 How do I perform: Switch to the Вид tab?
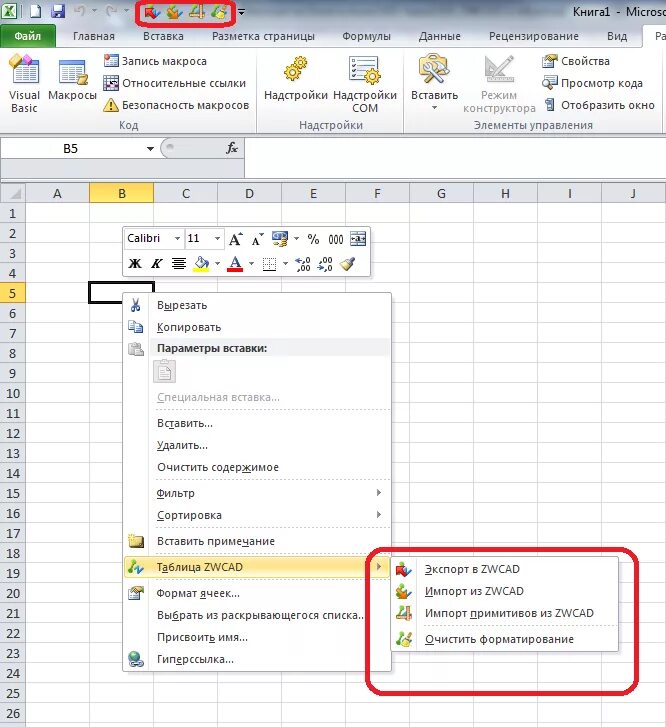[x=617, y=36]
